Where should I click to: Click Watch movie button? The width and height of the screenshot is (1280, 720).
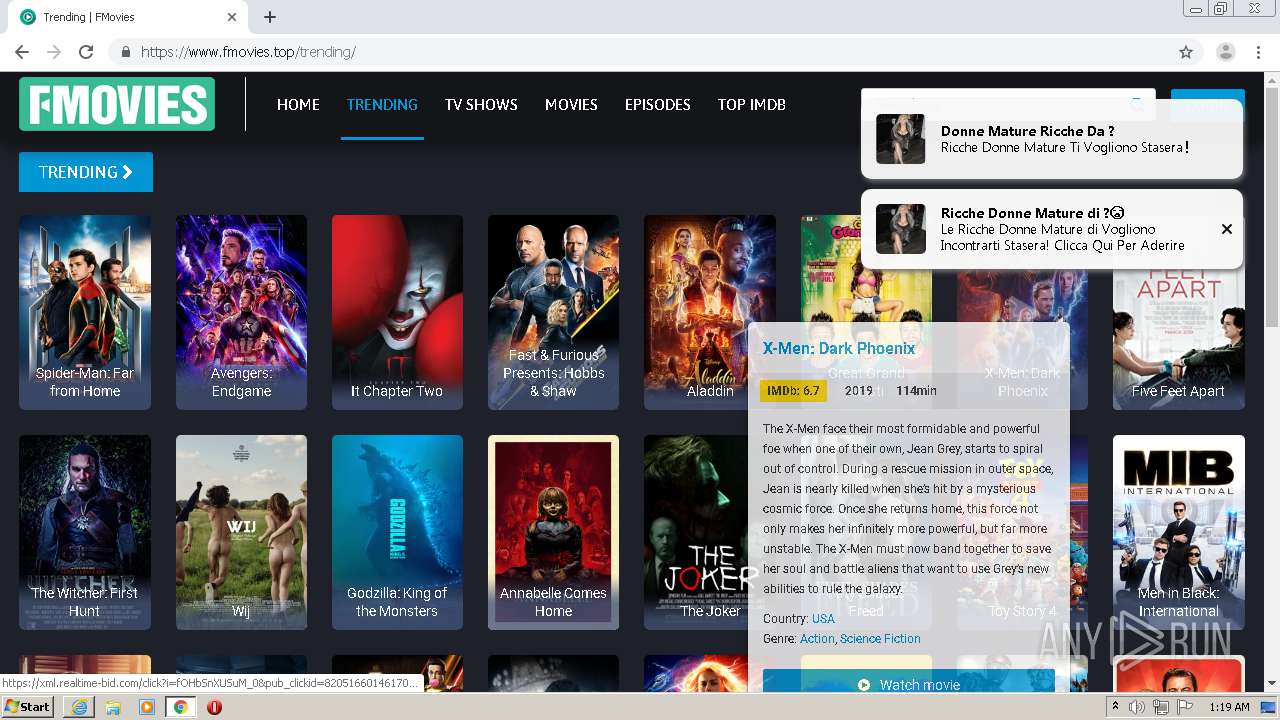[908, 683]
